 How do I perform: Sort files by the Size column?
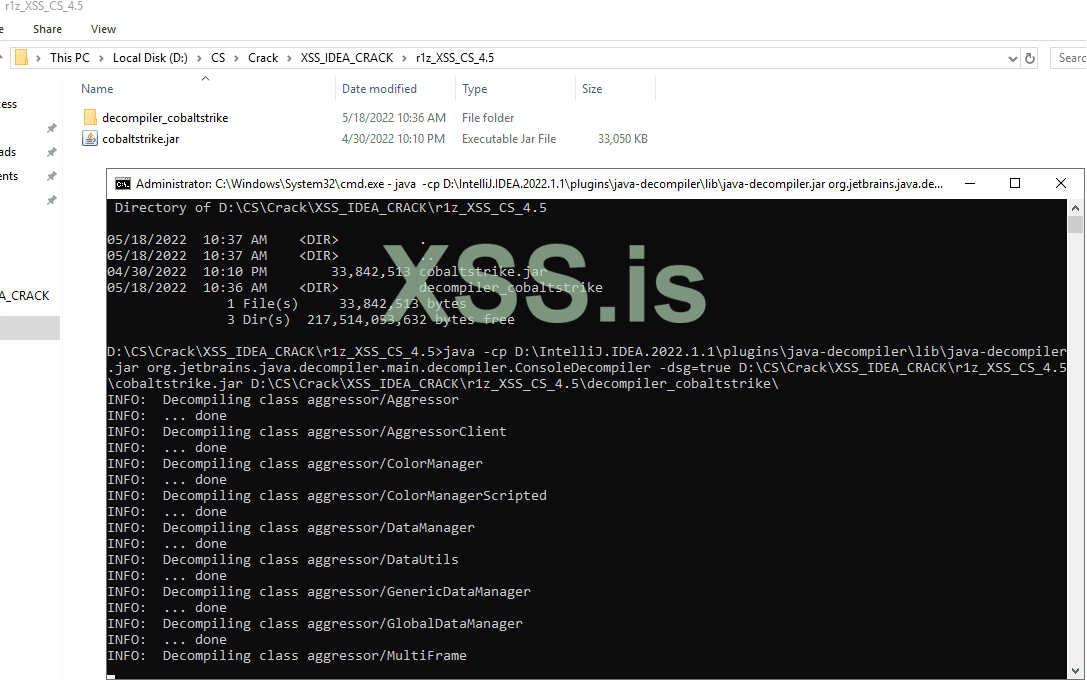[592, 89]
